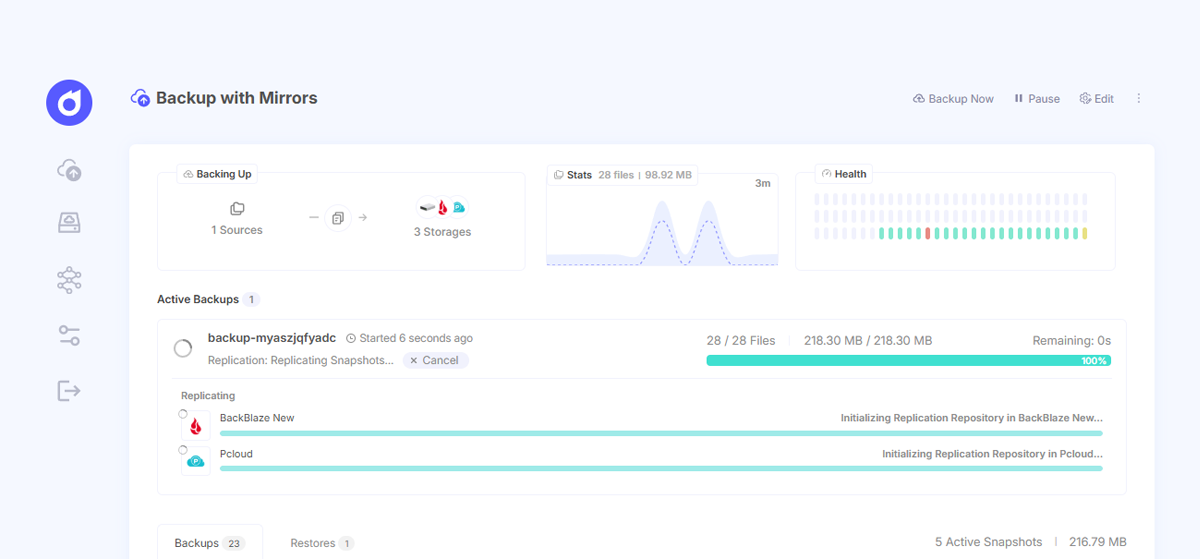Click the Sources files icon

[237, 209]
